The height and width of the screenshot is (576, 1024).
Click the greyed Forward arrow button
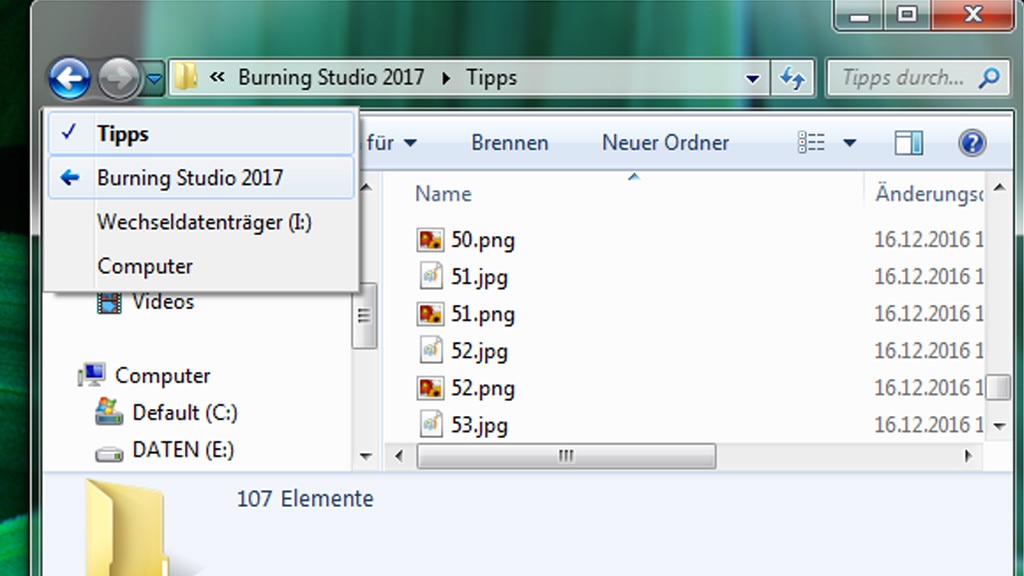click(118, 78)
